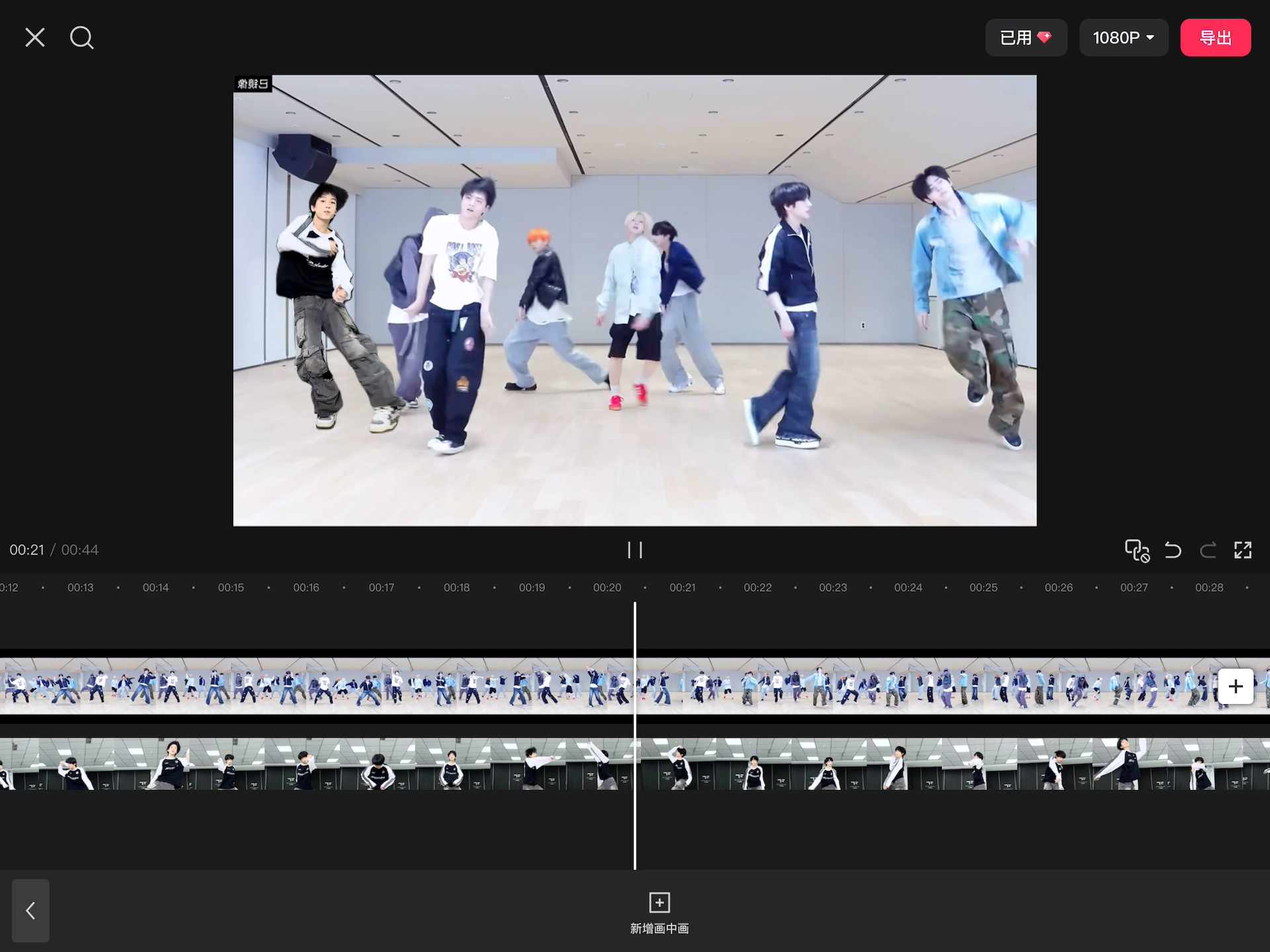1270x952 pixels.
Task: Select the picture-in-picture solo dancer track
Action: point(317,764)
